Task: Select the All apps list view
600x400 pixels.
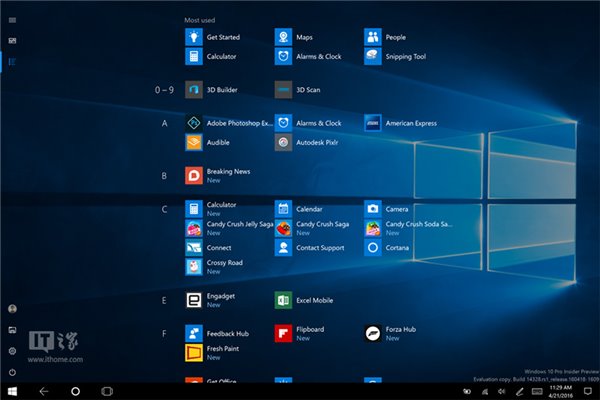Action: (x=12, y=62)
